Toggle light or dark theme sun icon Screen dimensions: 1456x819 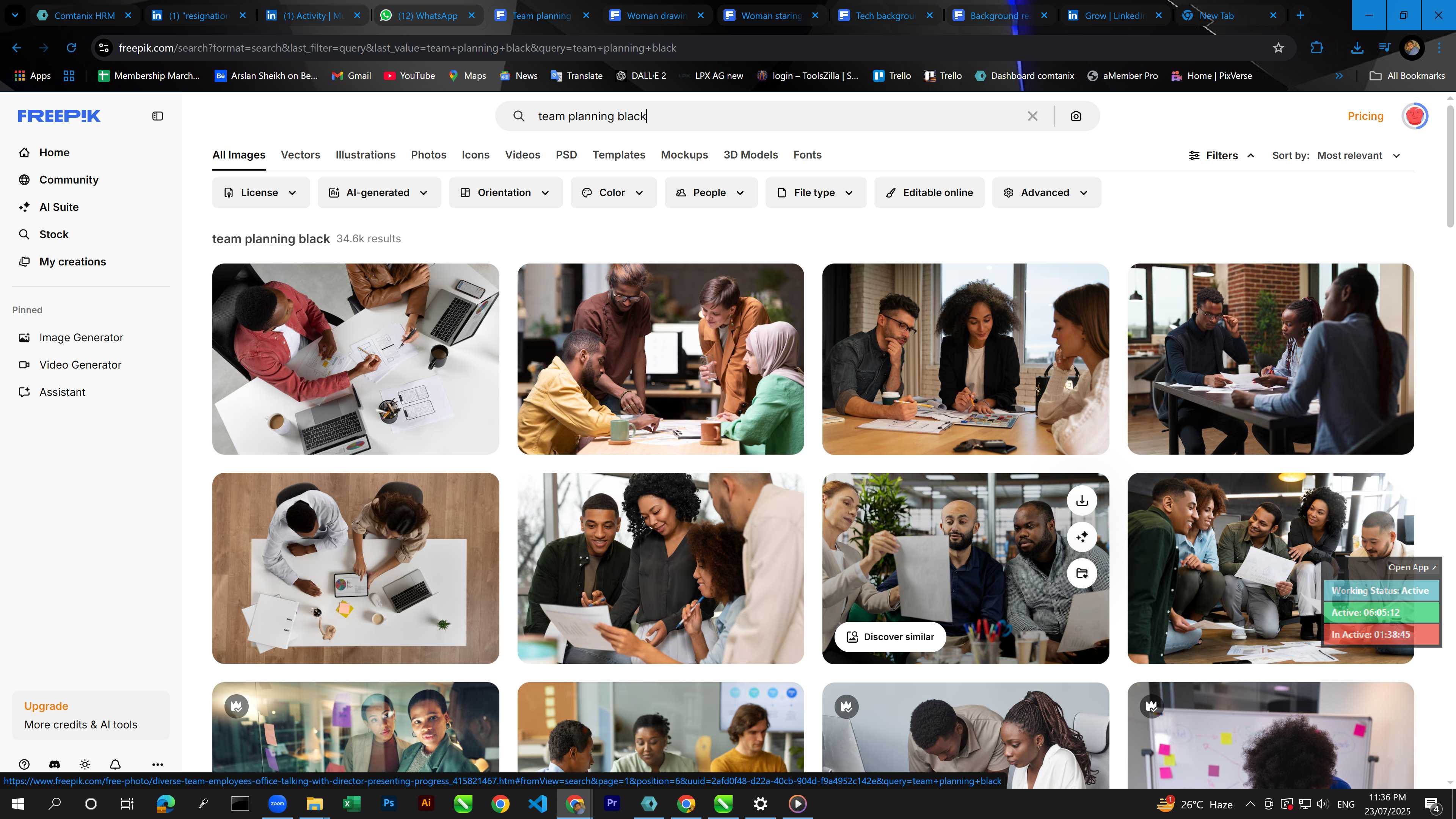[85, 764]
